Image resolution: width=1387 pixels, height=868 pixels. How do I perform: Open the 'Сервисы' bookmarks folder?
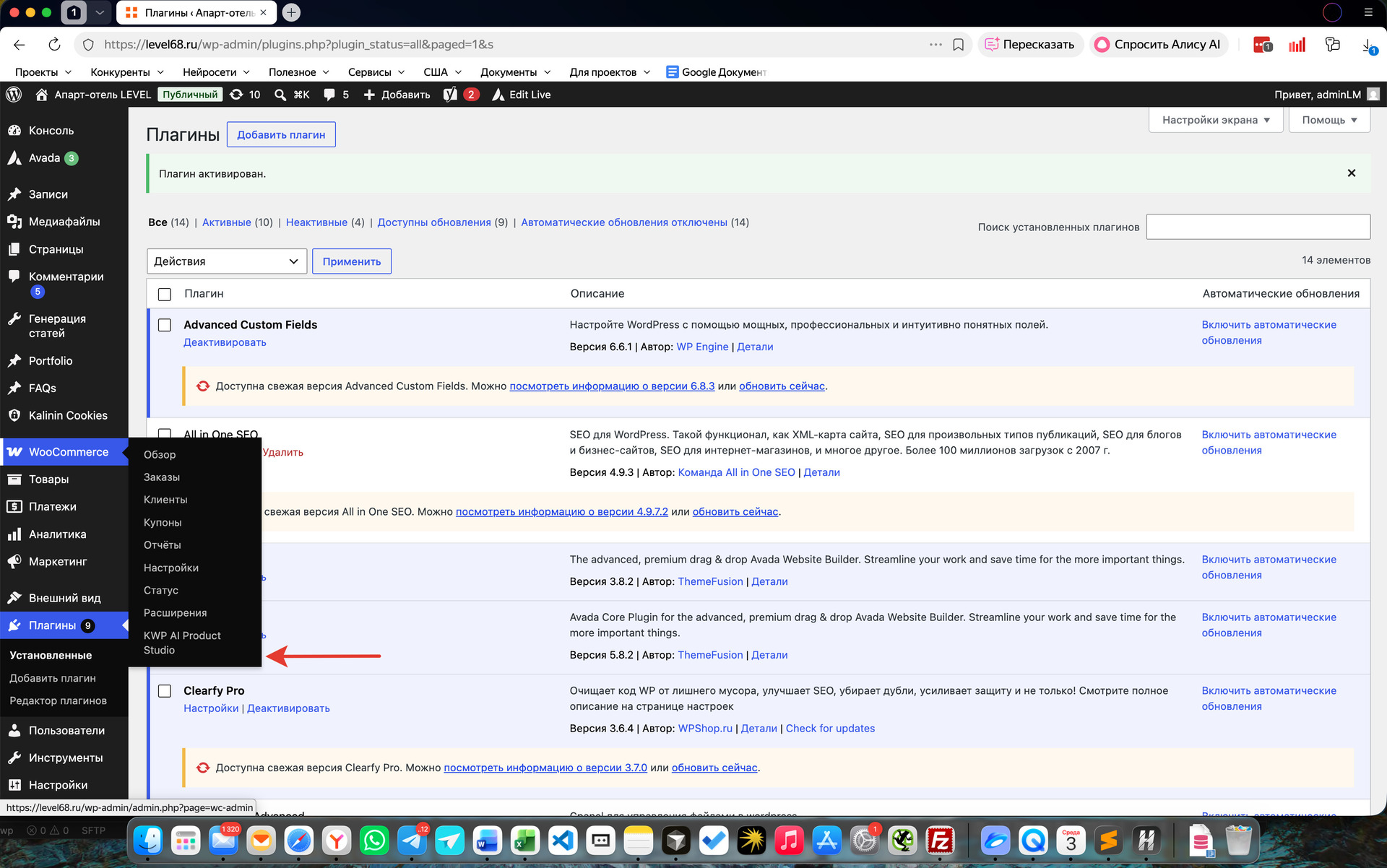tap(376, 72)
